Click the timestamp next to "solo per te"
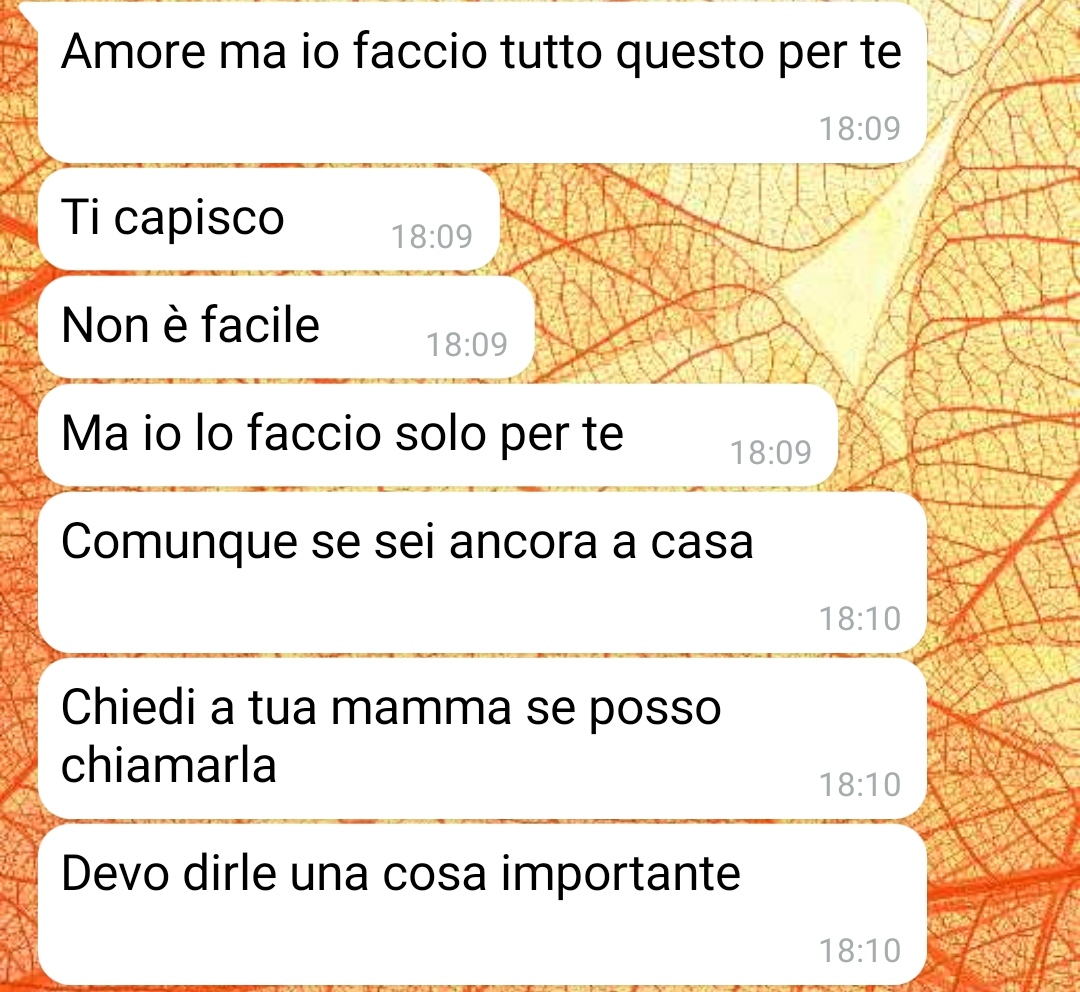The height and width of the screenshot is (992, 1080). click(771, 453)
